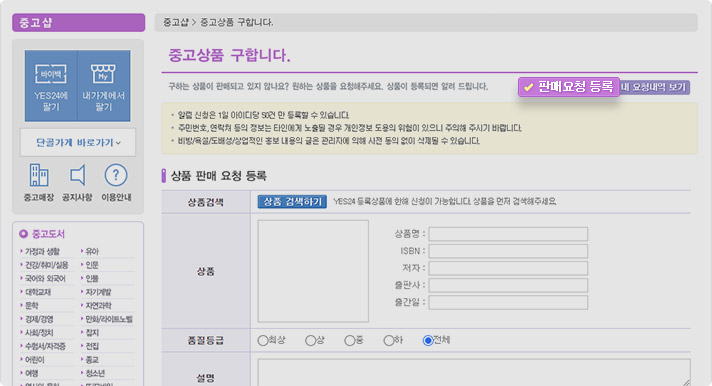Click the purple bullet icon beside 중고도서
This screenshot has width=712, height=386.
23,234
